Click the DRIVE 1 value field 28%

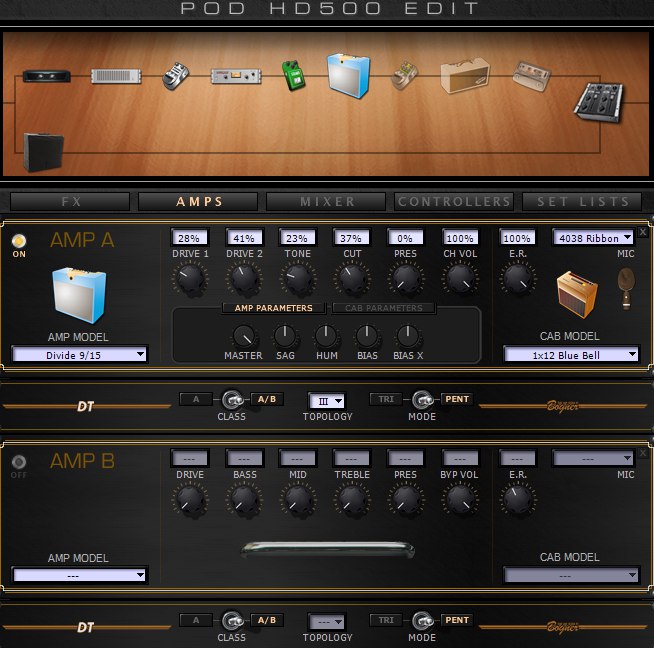pos(190,238)
